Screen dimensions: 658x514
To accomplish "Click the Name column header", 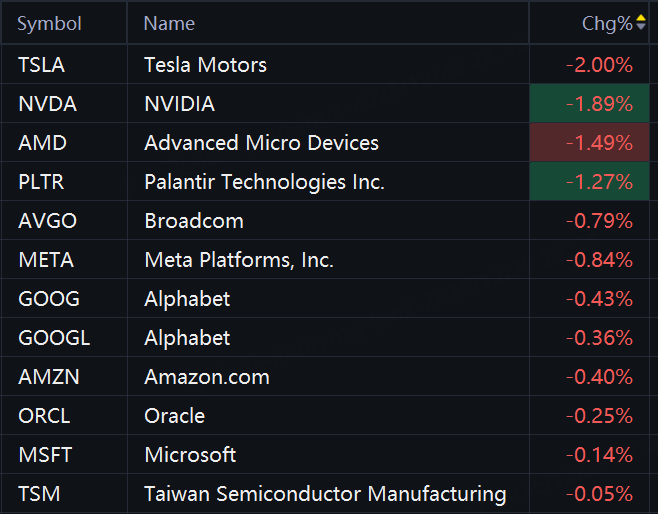I will 169,23.
